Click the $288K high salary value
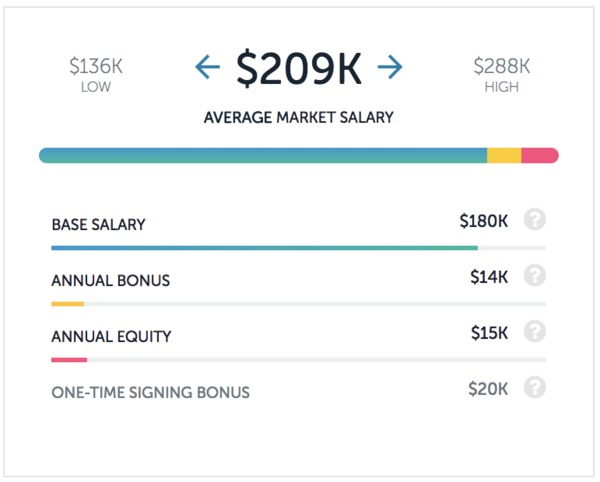 pos(502,66)
